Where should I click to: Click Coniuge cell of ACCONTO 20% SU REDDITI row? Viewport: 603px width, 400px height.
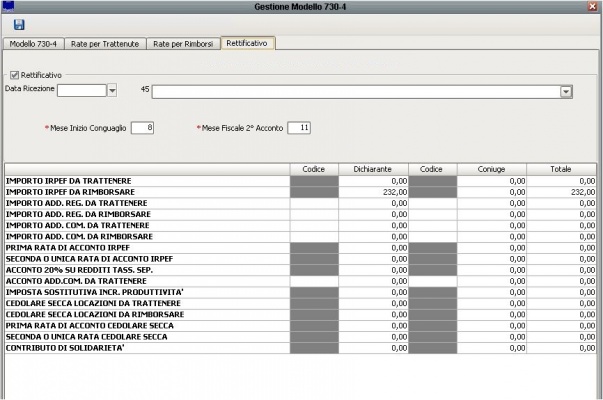pyautogui.click(x=491, y=270)
